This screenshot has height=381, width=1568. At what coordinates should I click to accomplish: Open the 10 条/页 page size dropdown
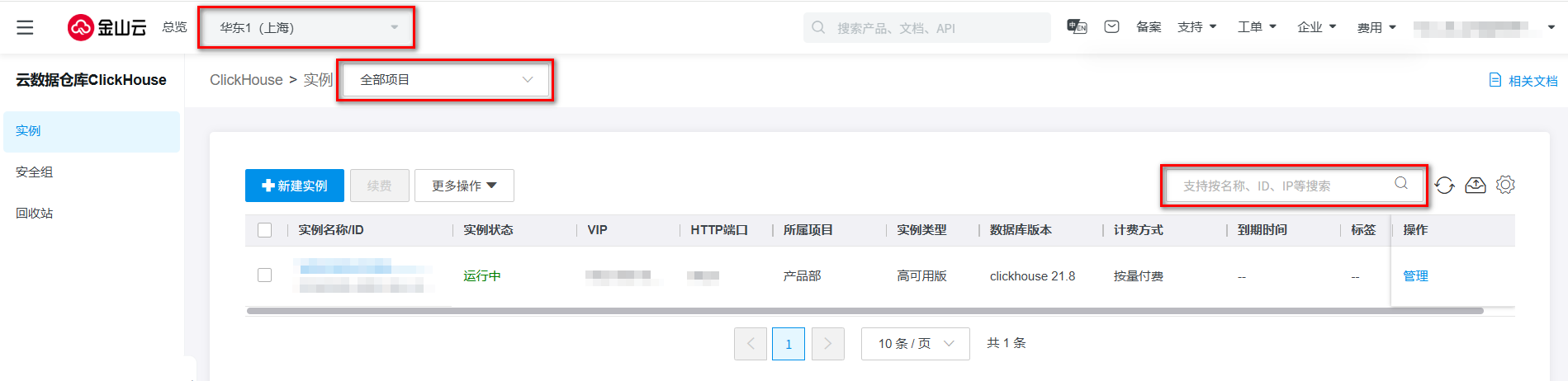click(916, 343)
